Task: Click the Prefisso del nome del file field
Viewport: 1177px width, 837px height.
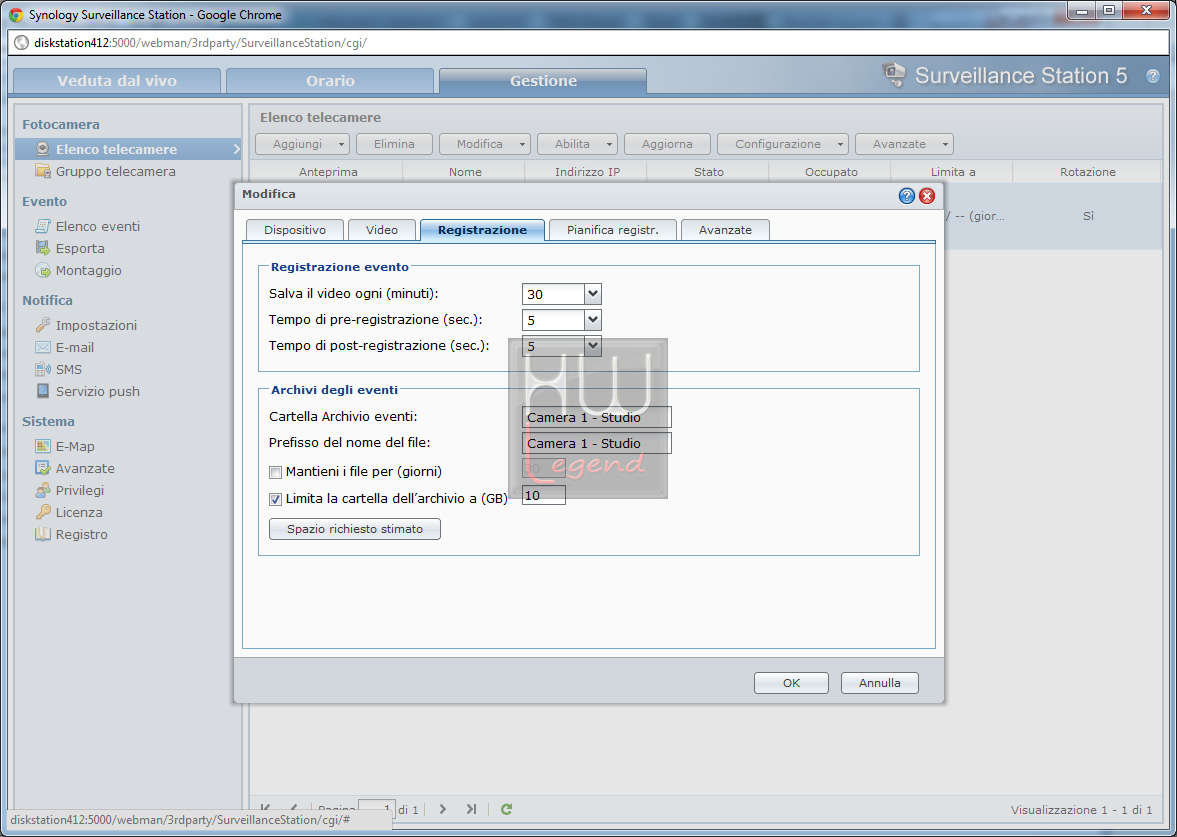Action: point(597,443)
